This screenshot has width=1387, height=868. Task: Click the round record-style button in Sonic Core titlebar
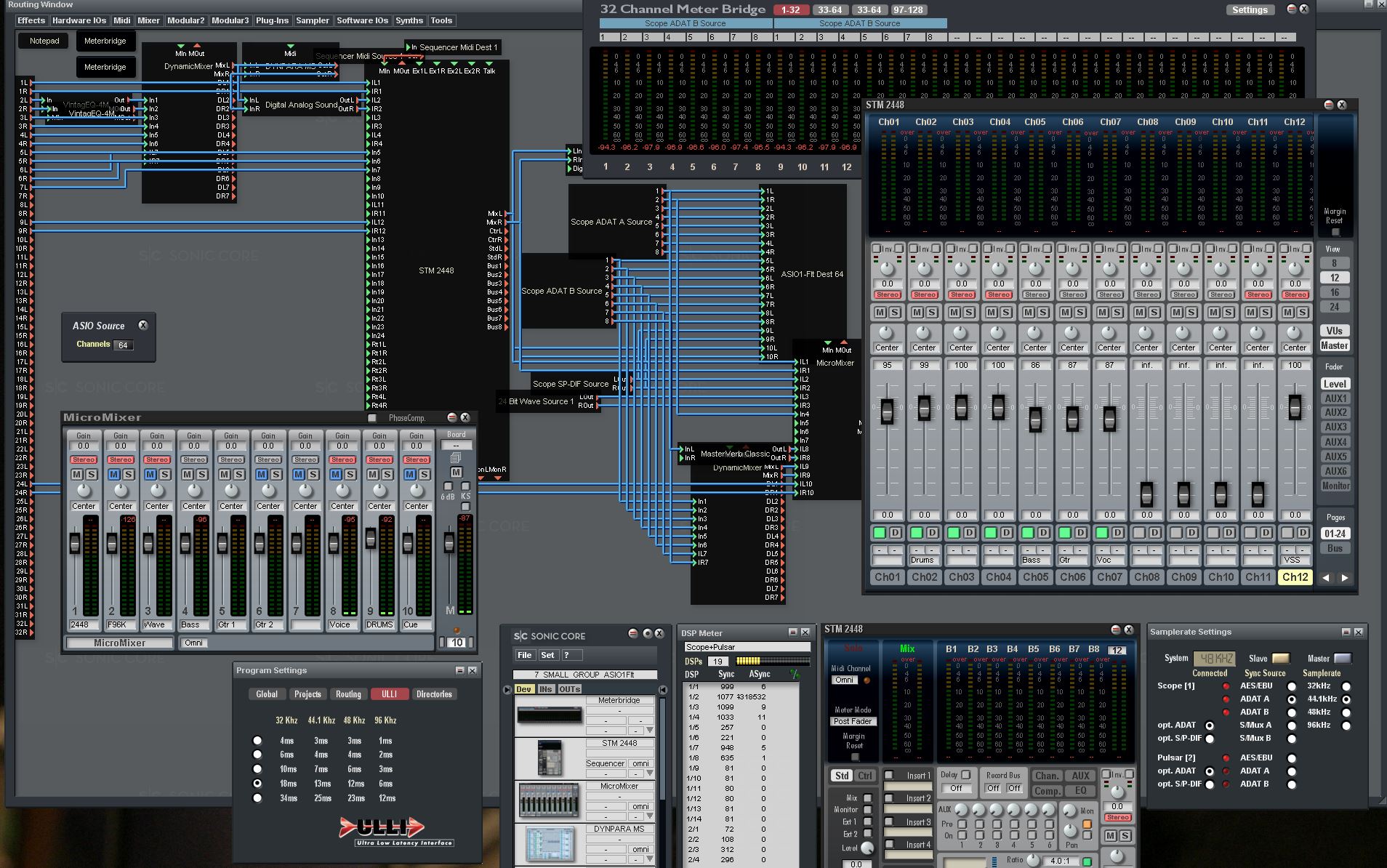click(647, 634)
